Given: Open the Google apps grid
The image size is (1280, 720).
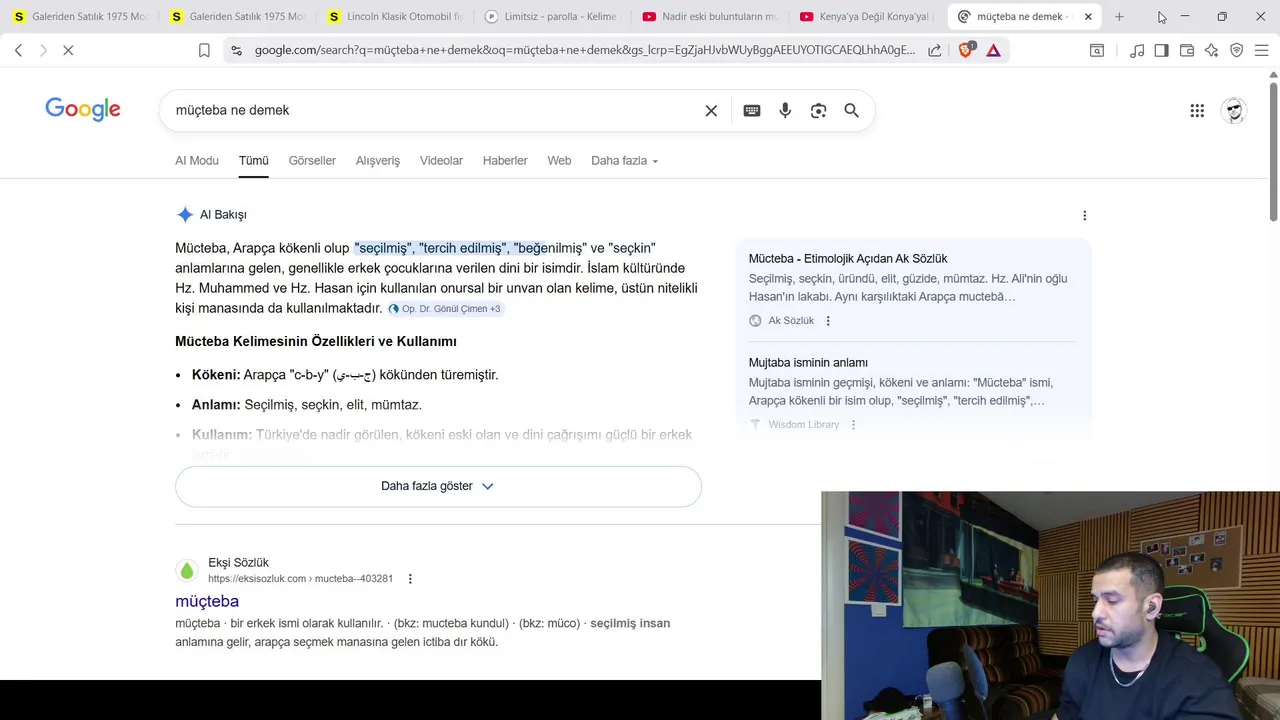Looking at the screenshot, I should coord(1197,111).
